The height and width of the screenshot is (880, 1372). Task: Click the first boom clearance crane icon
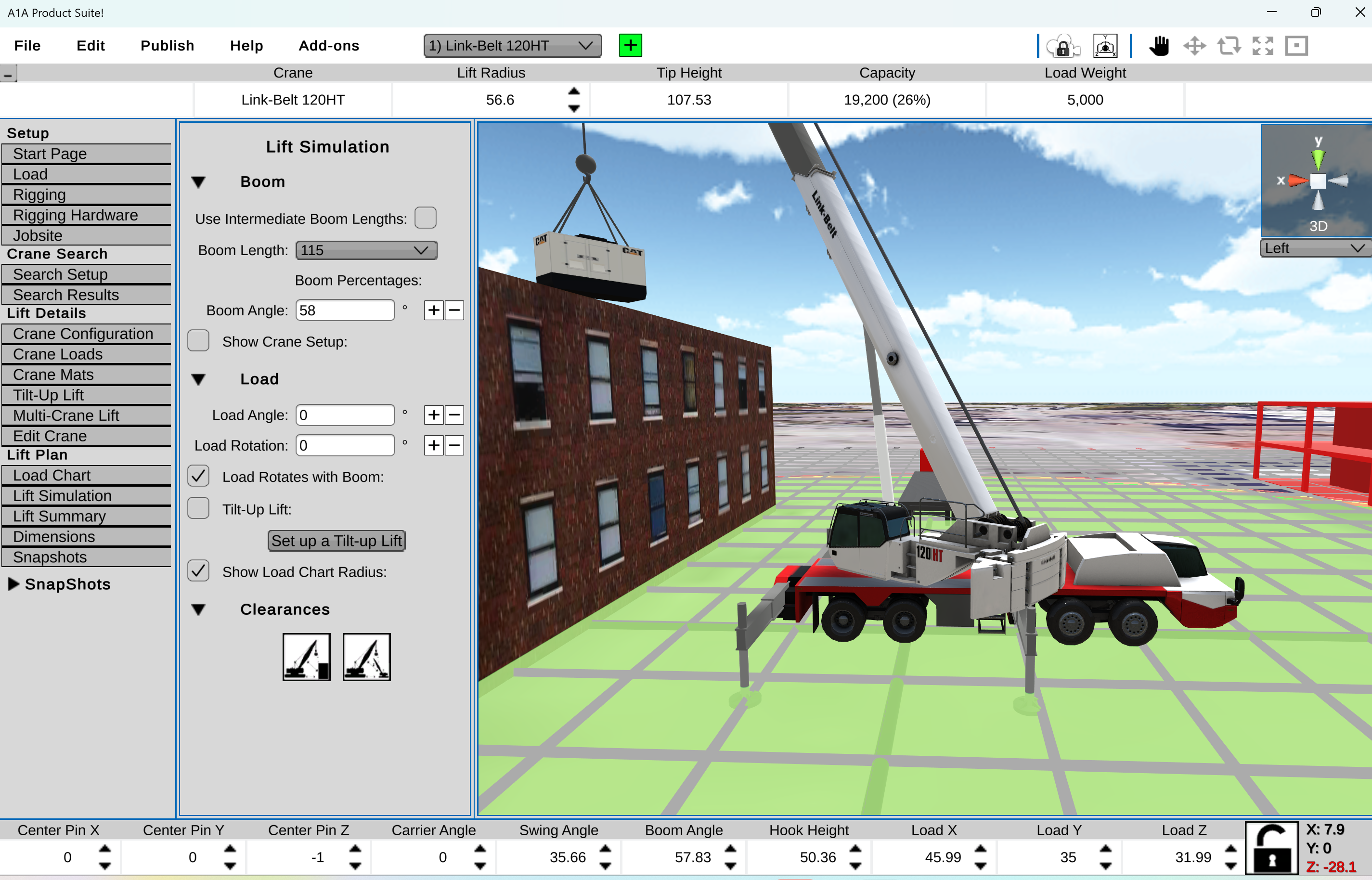pos(306,657)
